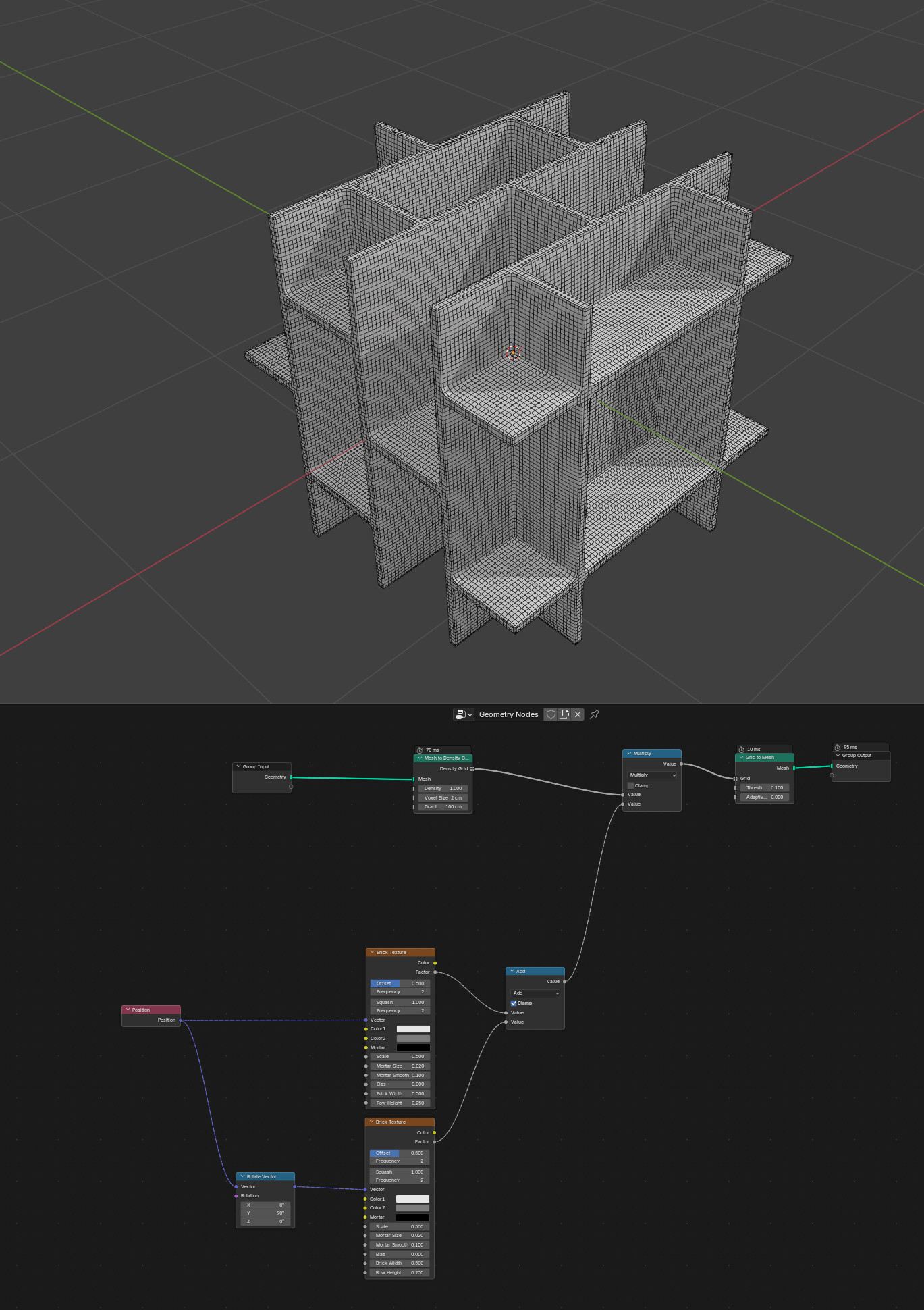924x1310 pixels.
Task: Collapse the Rotate Vector node
Action: pos(242,1176)
